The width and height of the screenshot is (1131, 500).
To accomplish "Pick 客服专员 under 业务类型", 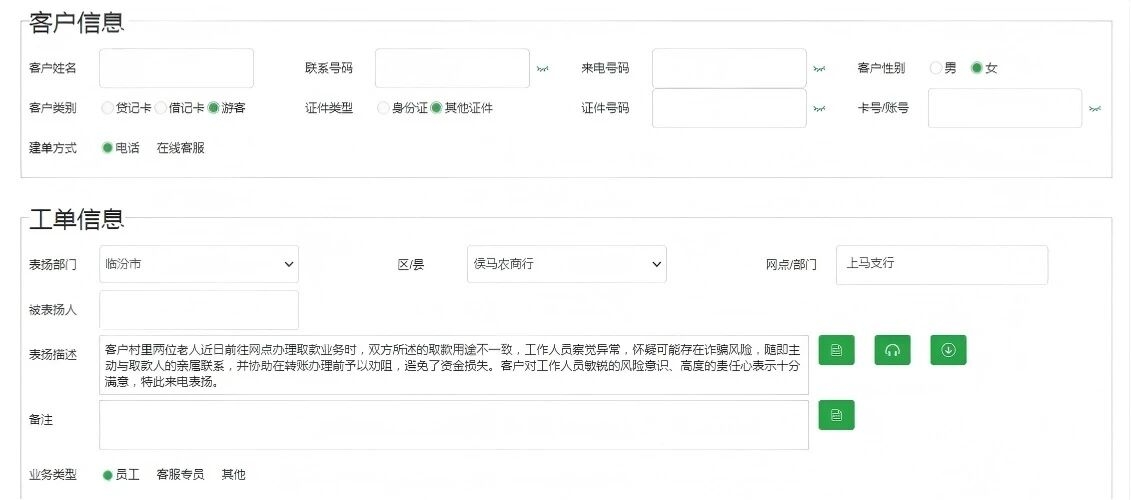I will 180,475.
